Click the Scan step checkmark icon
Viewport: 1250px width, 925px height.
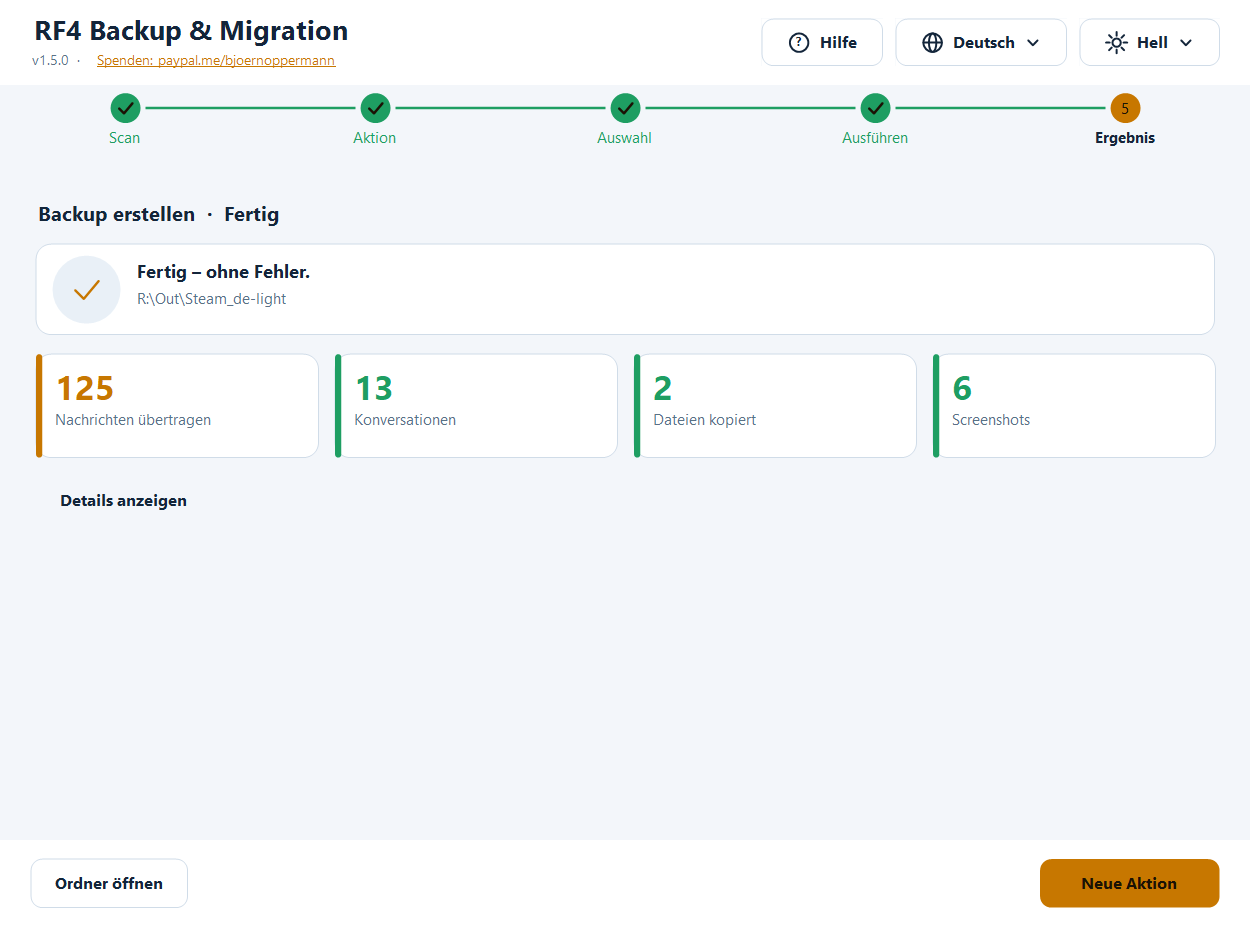pos(125,108)
